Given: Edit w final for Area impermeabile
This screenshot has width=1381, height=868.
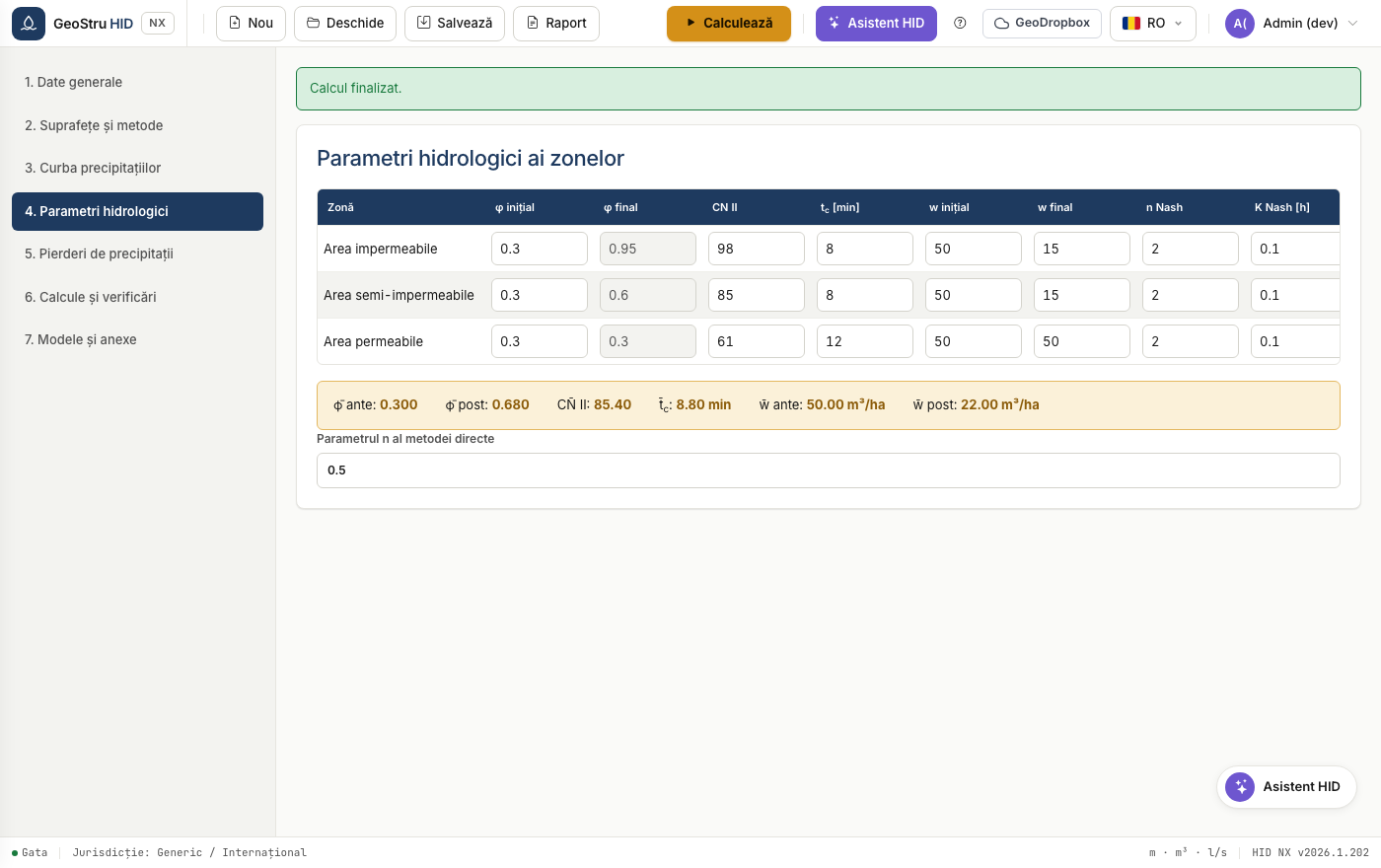Looking at the screenshot, I should click(x=1082, y=249).
